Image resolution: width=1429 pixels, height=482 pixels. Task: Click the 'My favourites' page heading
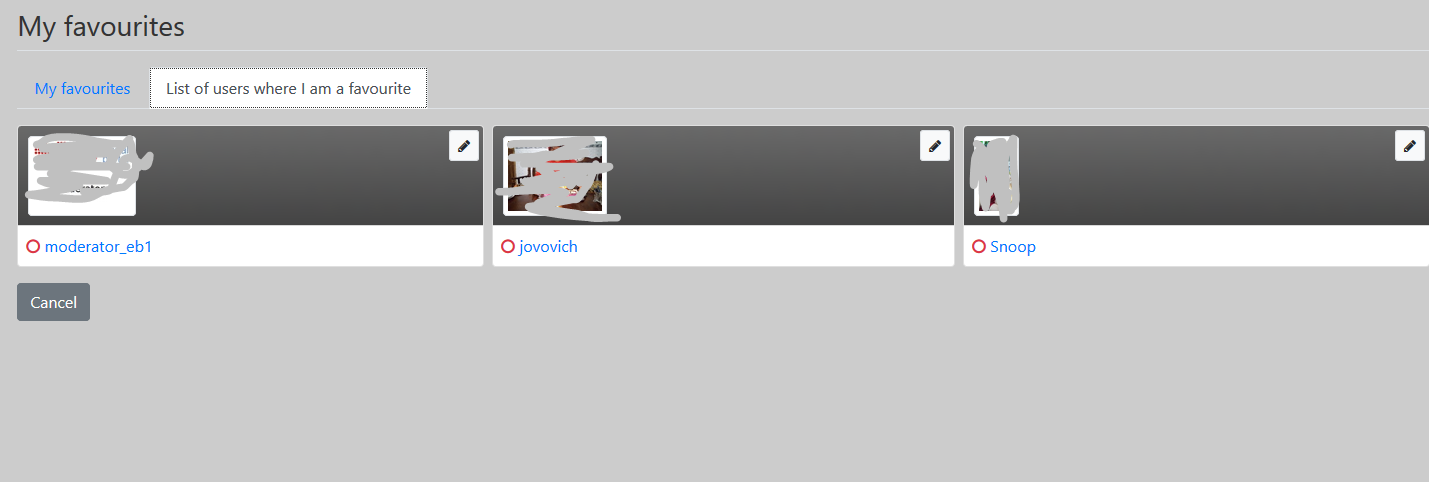point(101,26)
